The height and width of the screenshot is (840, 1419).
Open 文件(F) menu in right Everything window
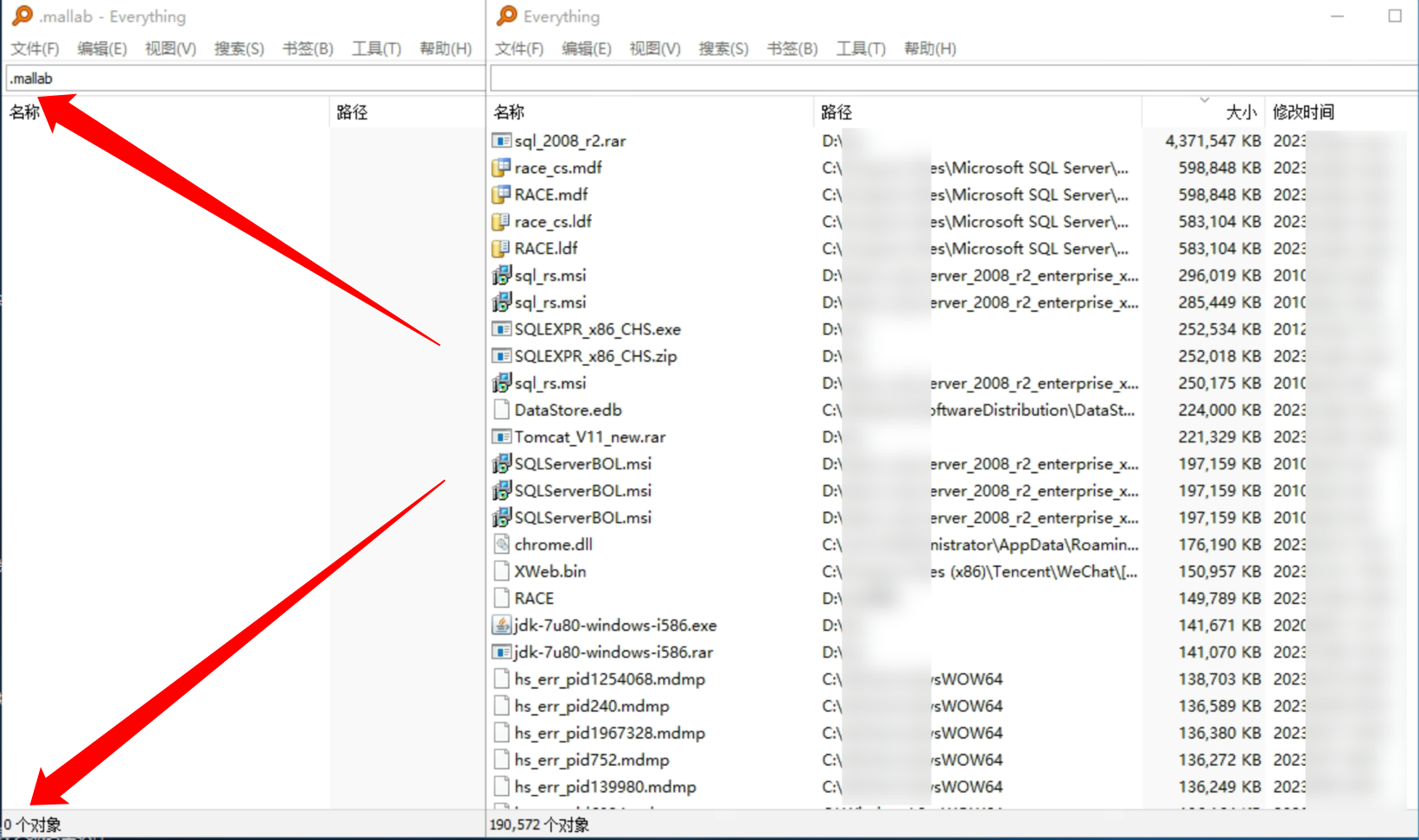(519, 48)
